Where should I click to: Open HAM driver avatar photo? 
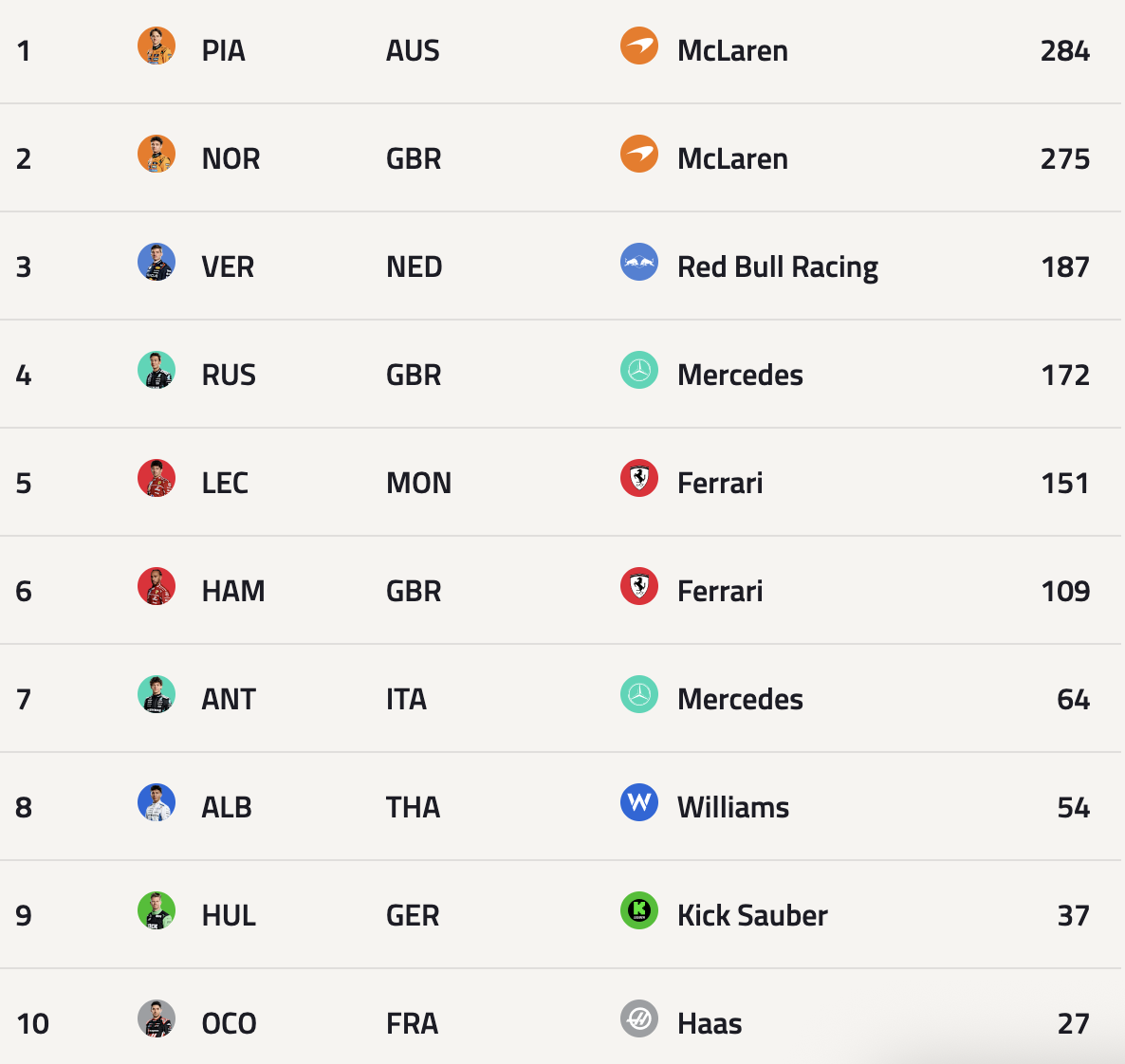pos(157,586)
